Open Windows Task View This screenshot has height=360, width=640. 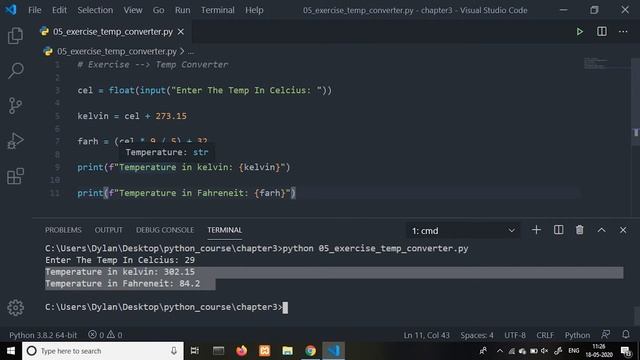[x=195, y=351]
